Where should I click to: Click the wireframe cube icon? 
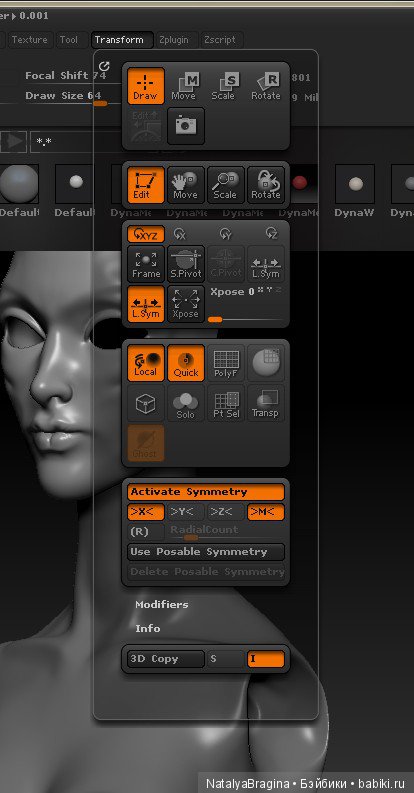tap(146, 403)
